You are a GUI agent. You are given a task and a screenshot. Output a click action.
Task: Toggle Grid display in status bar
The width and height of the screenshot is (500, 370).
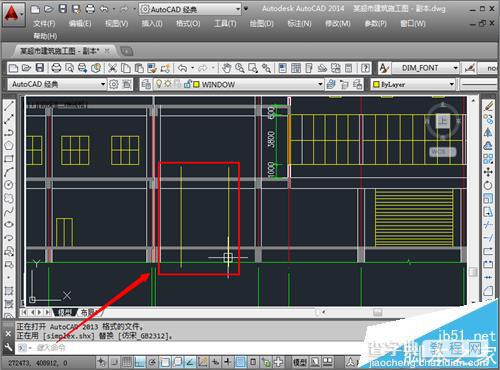127,362
